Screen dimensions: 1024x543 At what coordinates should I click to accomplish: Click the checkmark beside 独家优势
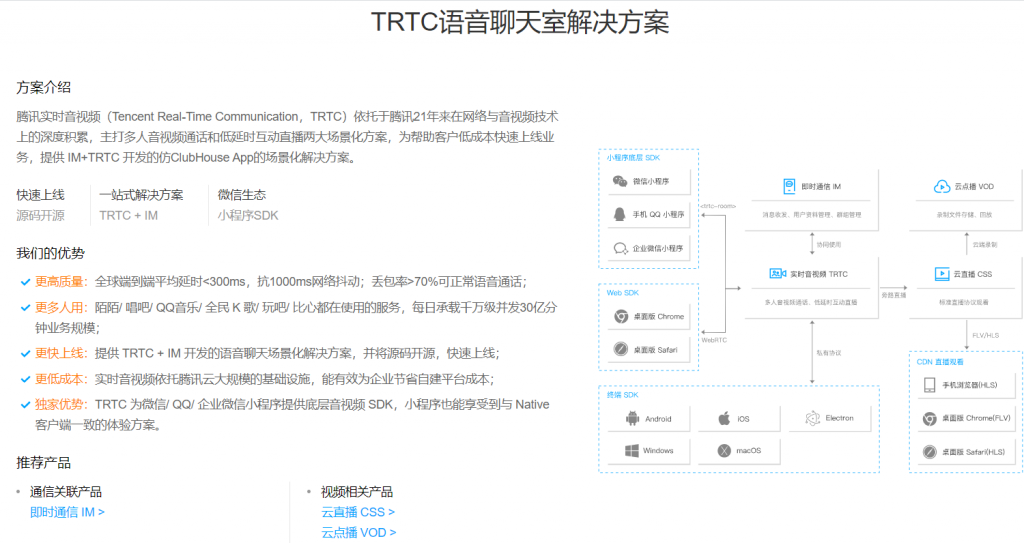click(25, 405)
